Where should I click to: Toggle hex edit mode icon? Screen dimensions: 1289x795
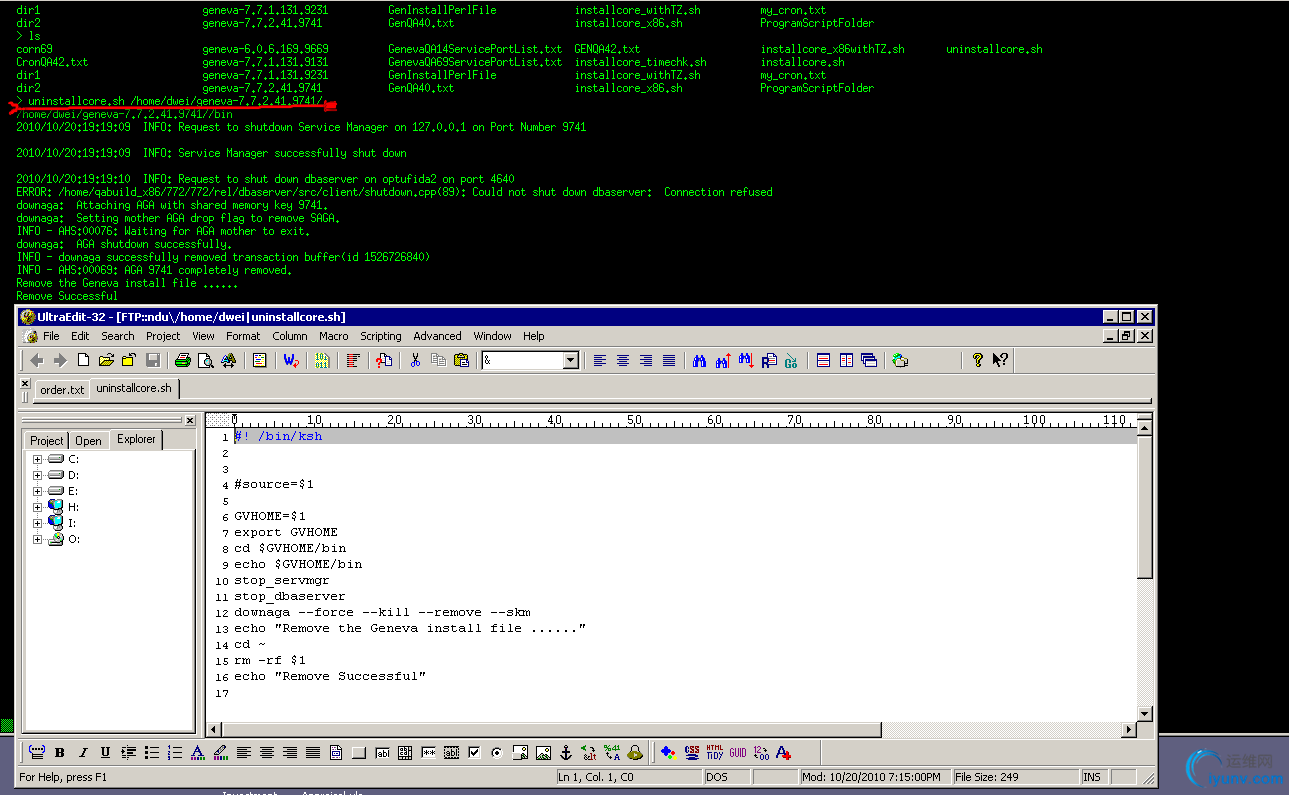click(x=321, y=360)
